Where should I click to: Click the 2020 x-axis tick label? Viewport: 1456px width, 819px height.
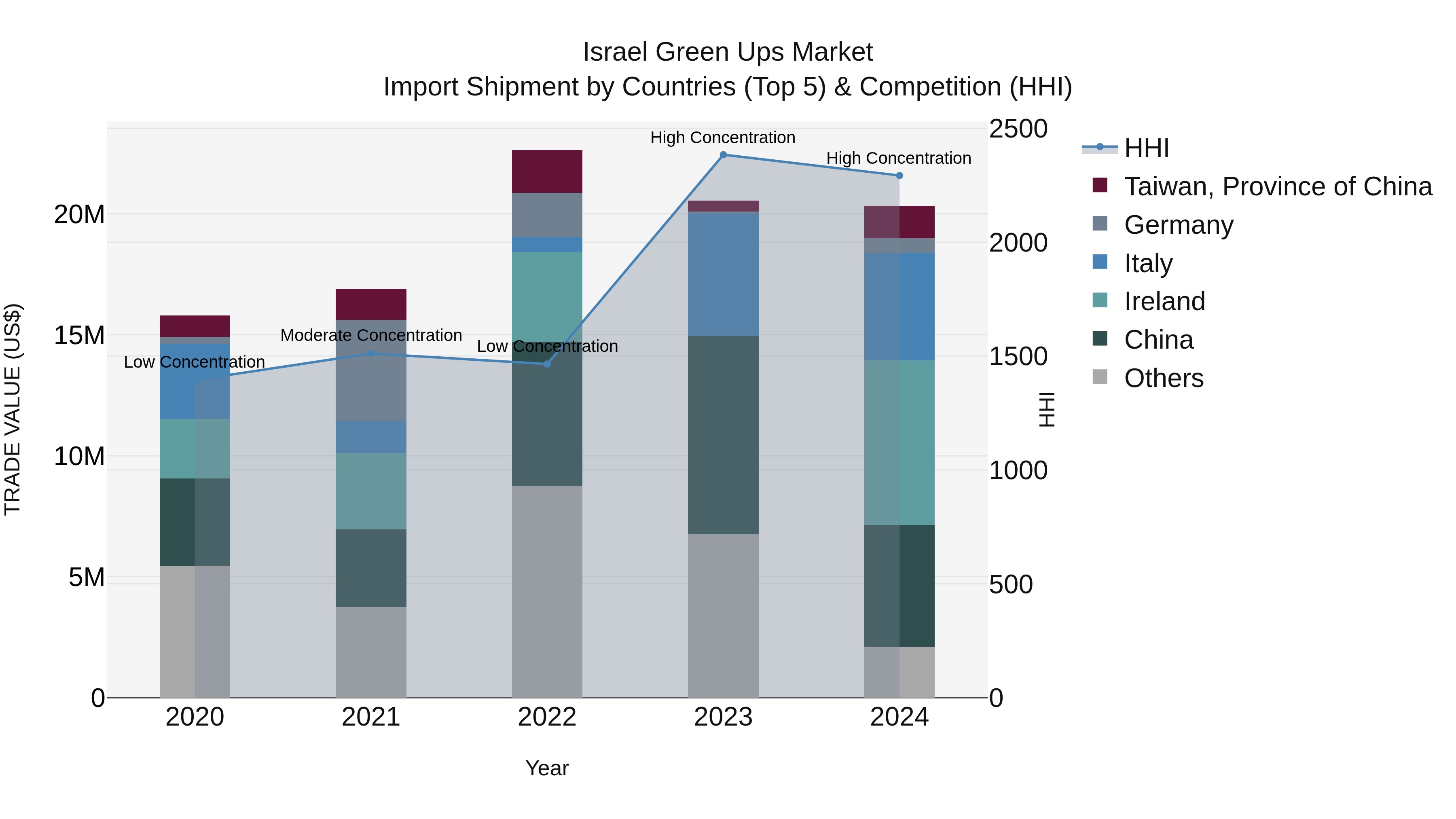coord(195,717)
